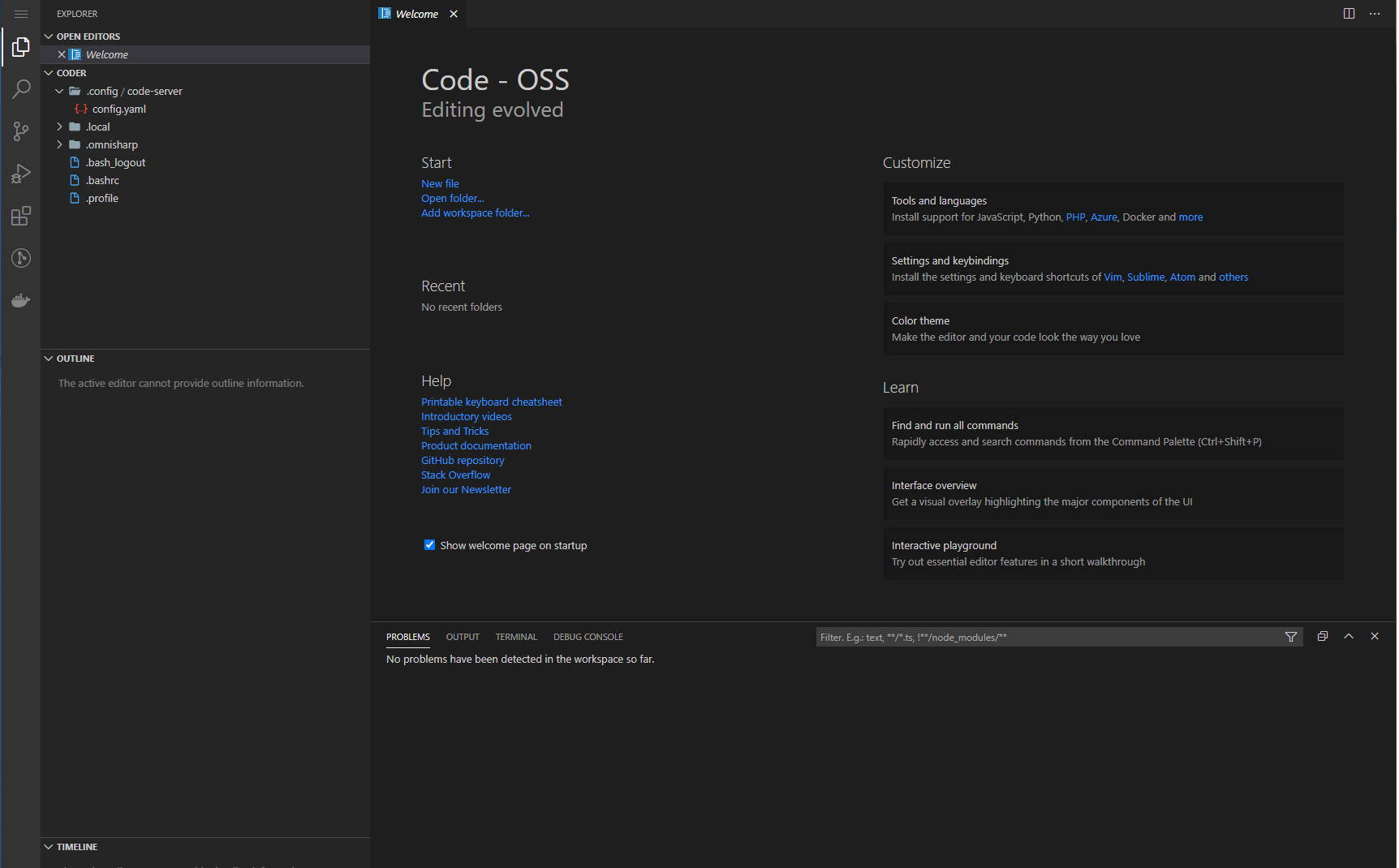Open the Stack Overflow link
This screenshot has width=1399, height=868.
click(456, 475)
